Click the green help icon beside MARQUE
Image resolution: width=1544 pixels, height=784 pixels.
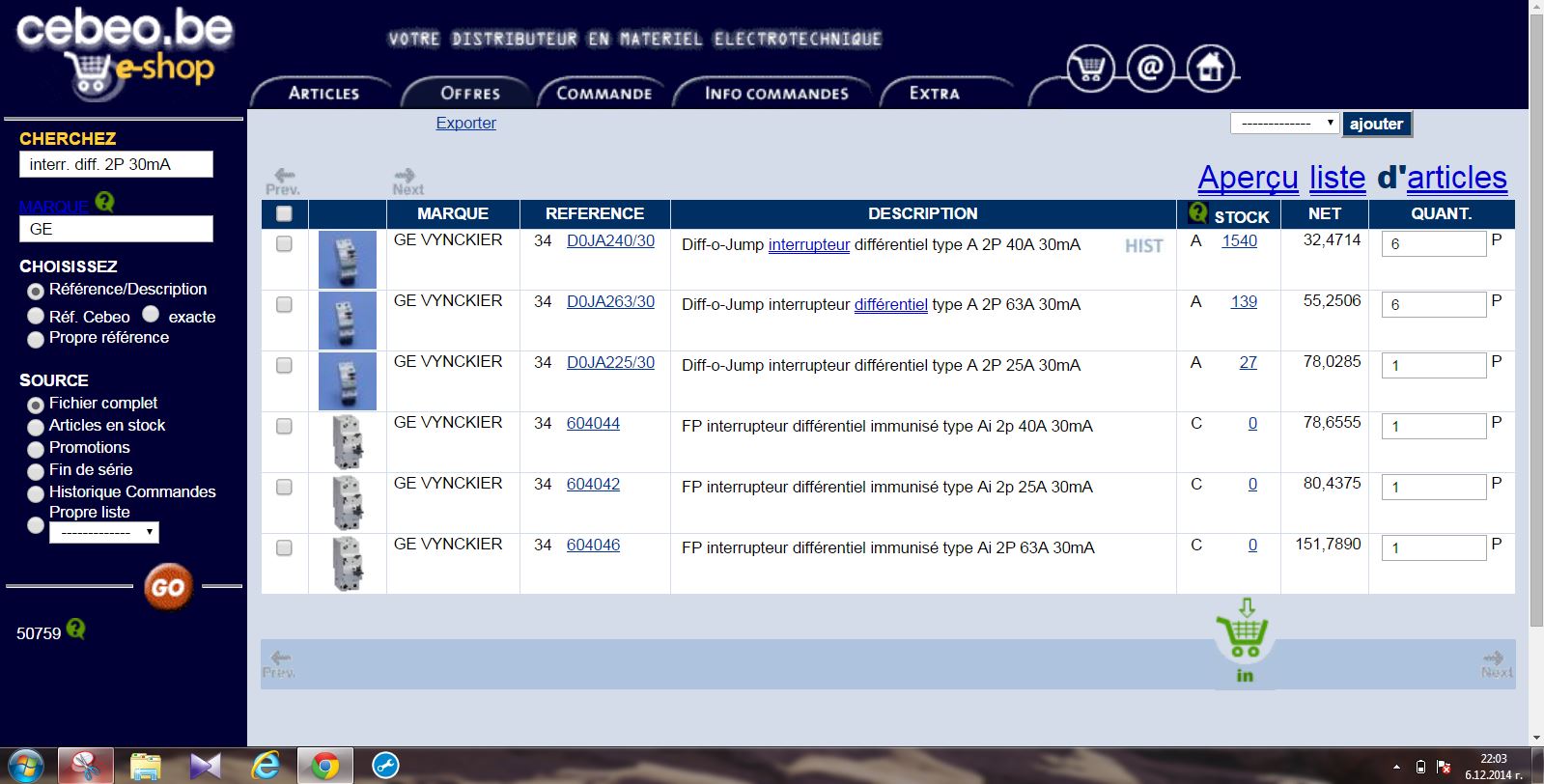(105, 203)
